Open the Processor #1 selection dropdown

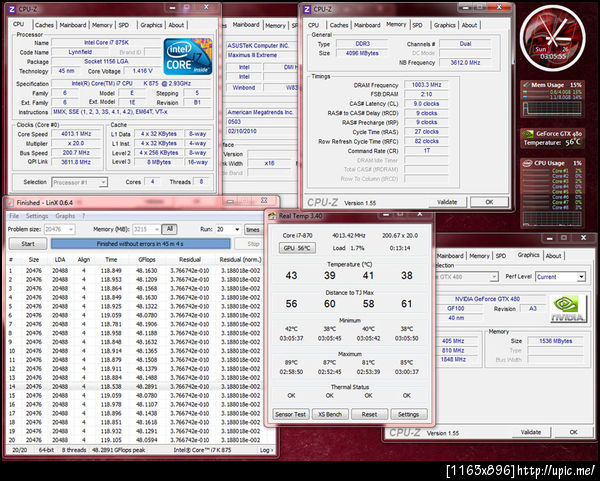(80, 182)
